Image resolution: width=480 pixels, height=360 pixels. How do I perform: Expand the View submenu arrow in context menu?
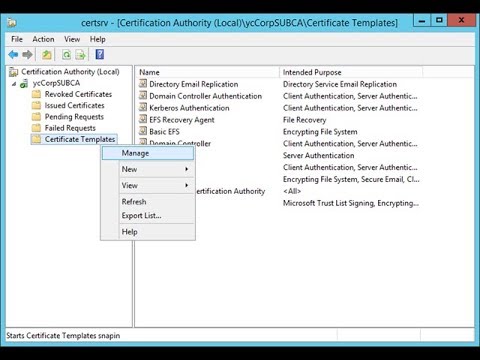pyautogui.click(x=187, y=185)
